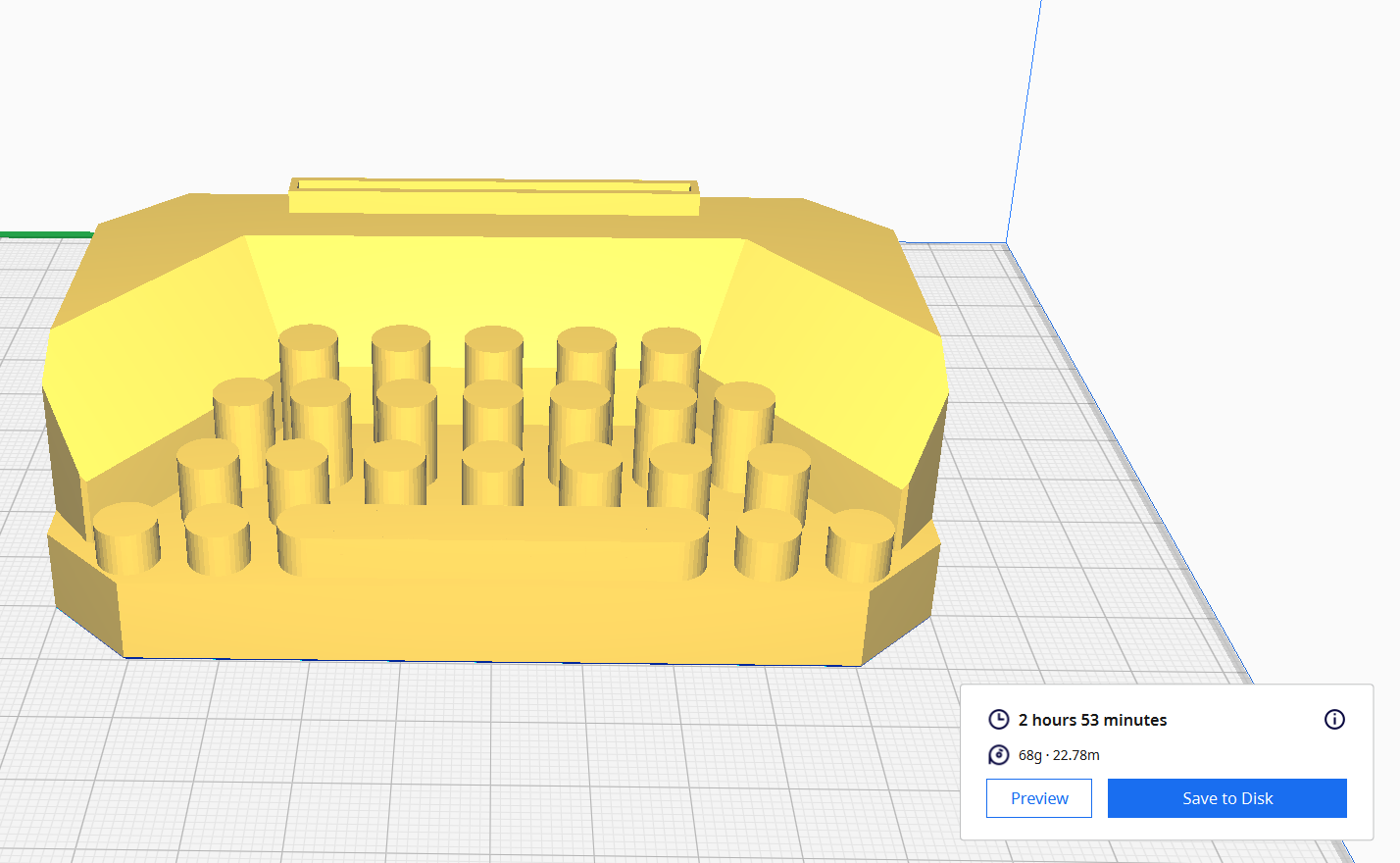Click the Preview button

[1039, 798]
